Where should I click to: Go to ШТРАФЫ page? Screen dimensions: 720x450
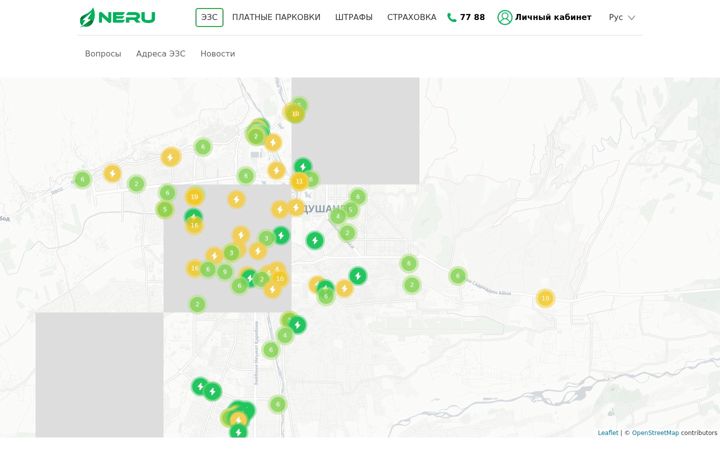tap(354, 17)
